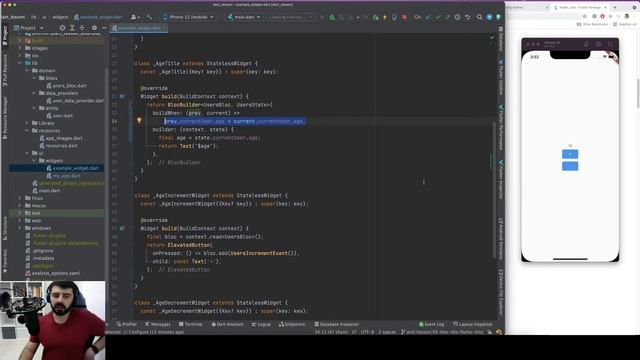Viewport: 640px width, 360px height.
Task: Open the Dart Analysis tool window tab
Action: (227, 324)
